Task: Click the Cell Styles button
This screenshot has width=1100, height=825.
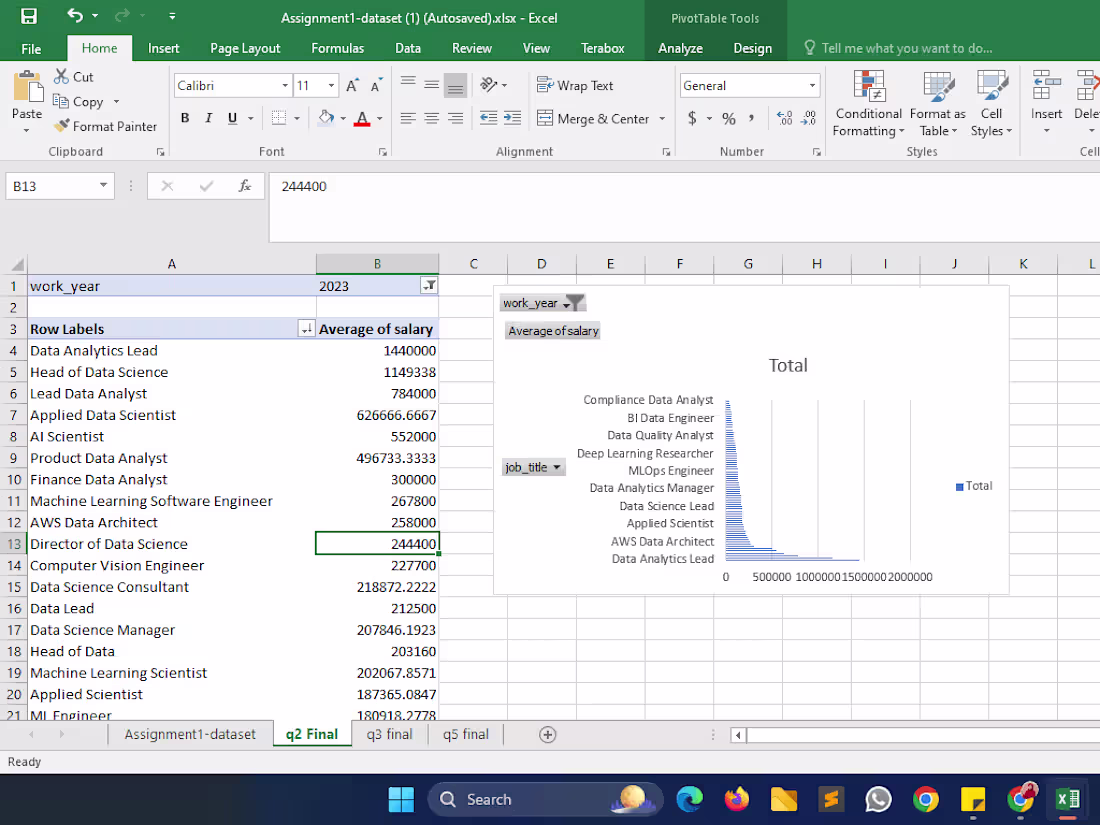Action: click(x=991, y=104)
